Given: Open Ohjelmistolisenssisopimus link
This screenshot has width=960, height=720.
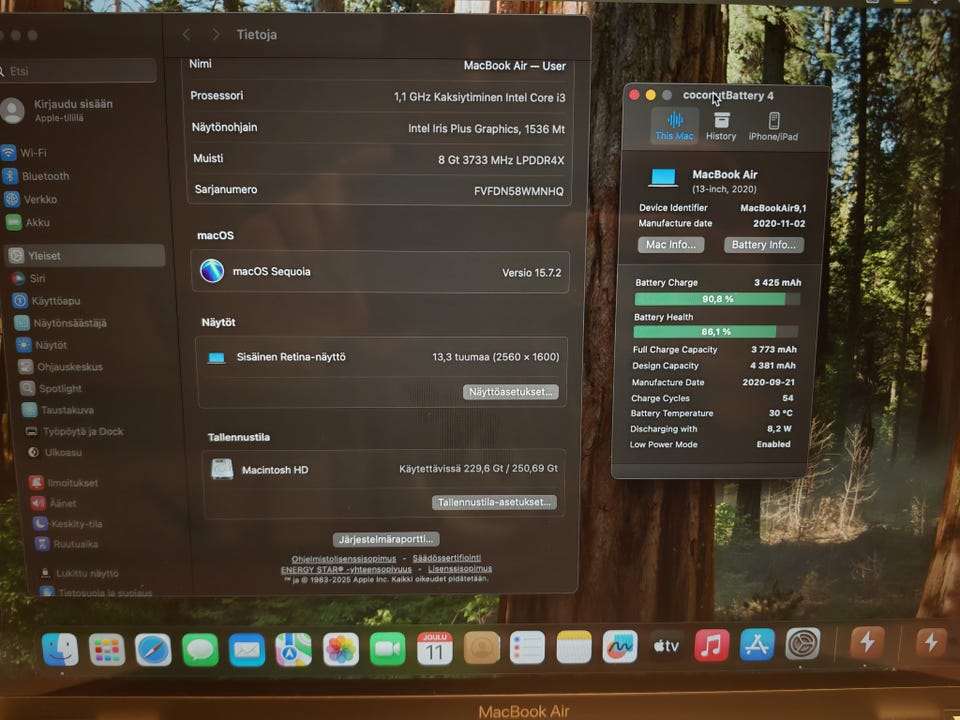Looking at the screenshot, I should [x=343, y=558].
